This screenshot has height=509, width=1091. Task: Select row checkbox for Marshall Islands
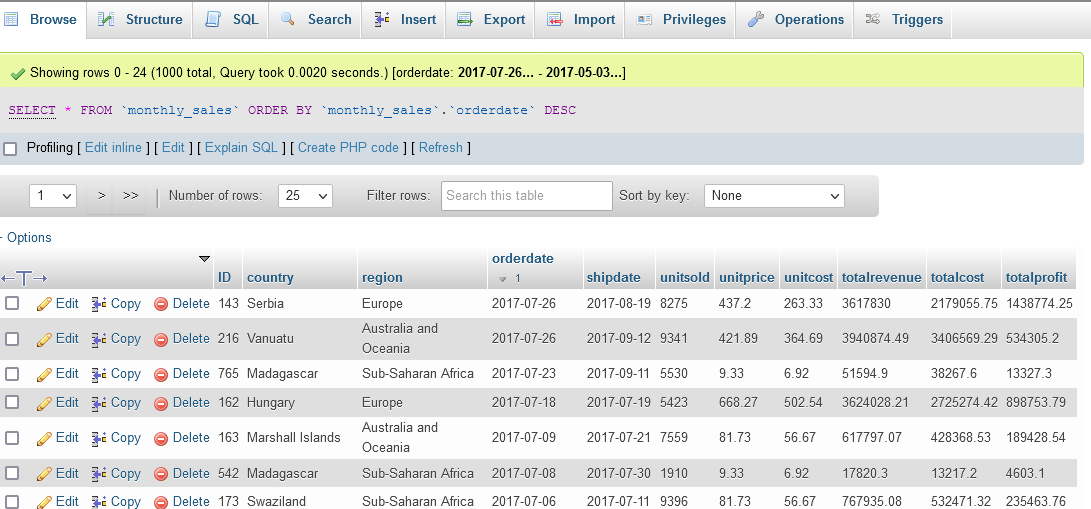tap(12, 438)
